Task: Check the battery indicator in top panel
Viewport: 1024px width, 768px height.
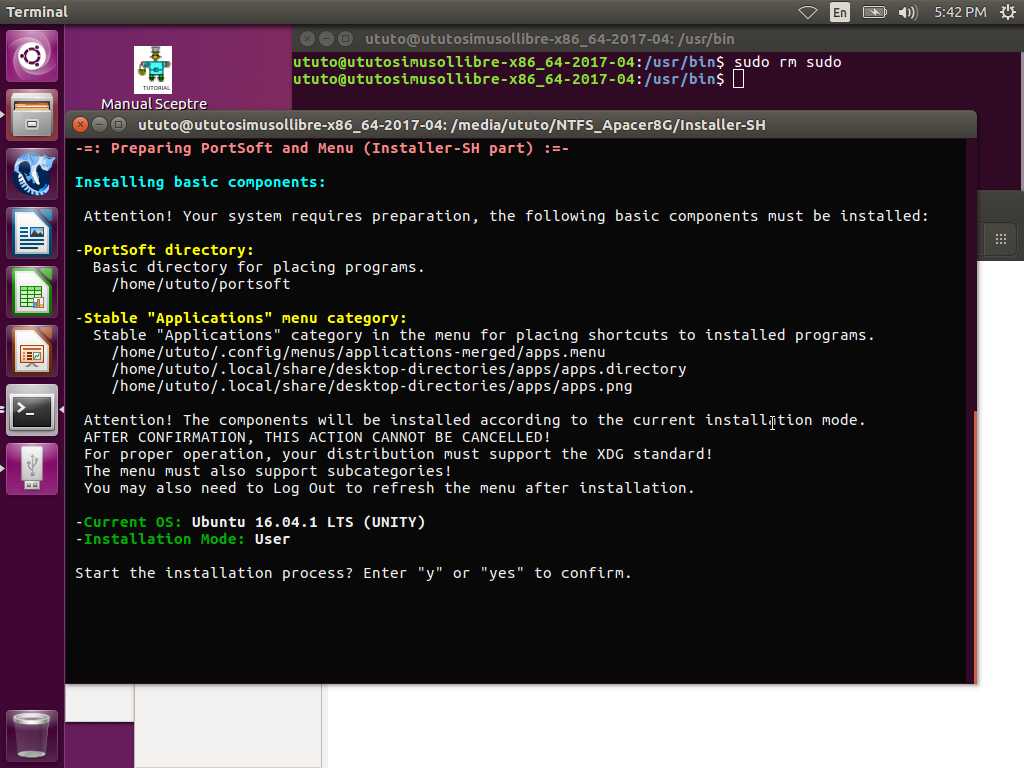Action: click(874, 12)
